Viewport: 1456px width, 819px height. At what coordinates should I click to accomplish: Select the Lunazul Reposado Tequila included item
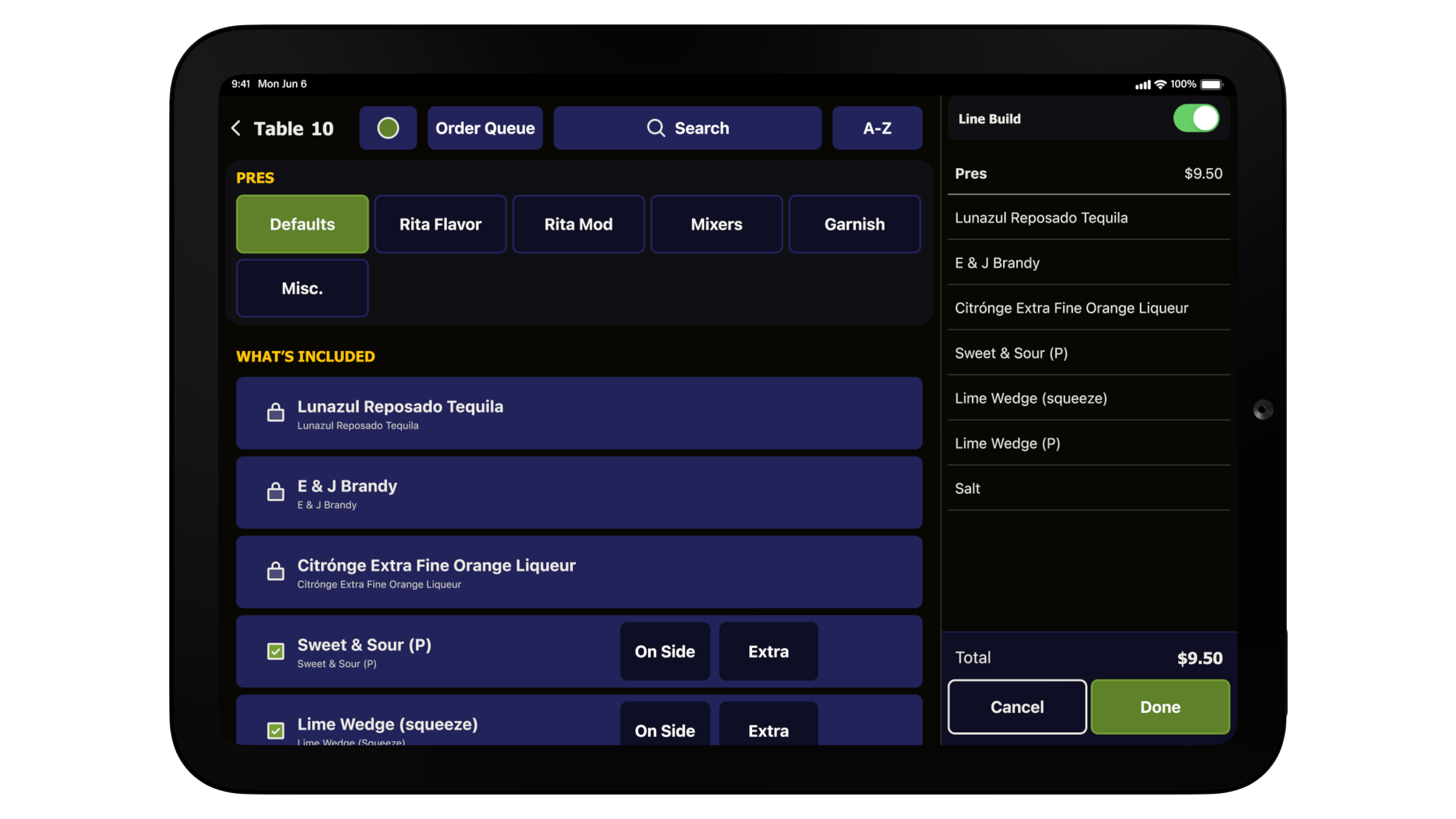click(x=579, y=413)
